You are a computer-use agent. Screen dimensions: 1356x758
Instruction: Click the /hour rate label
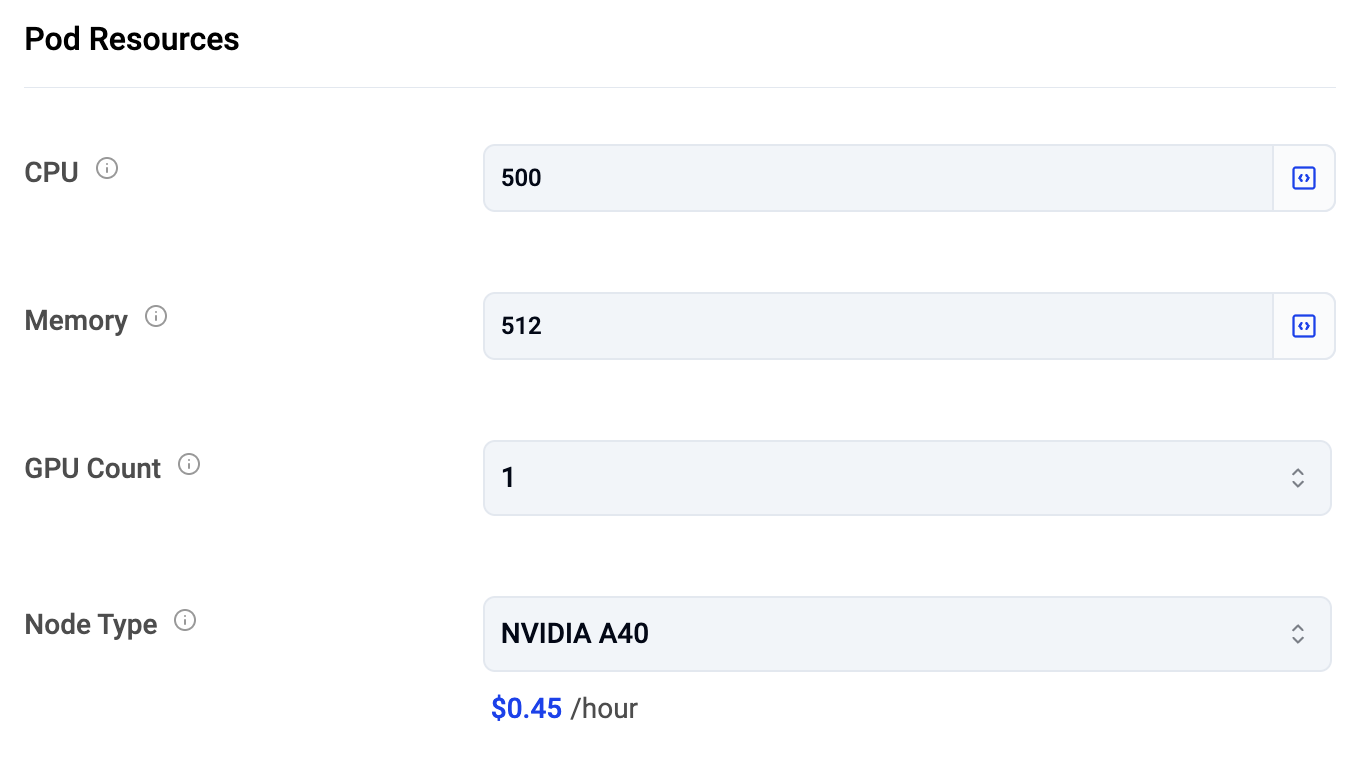coord(604,709)
